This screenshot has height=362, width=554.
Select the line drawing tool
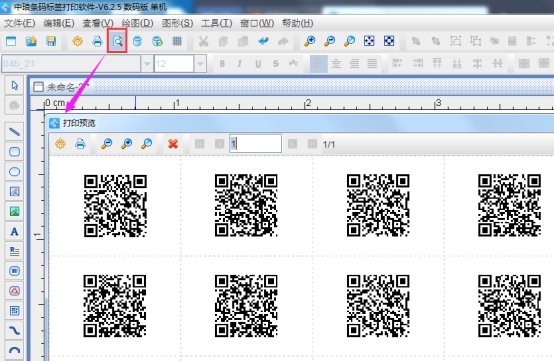click(x=14, y=132)
